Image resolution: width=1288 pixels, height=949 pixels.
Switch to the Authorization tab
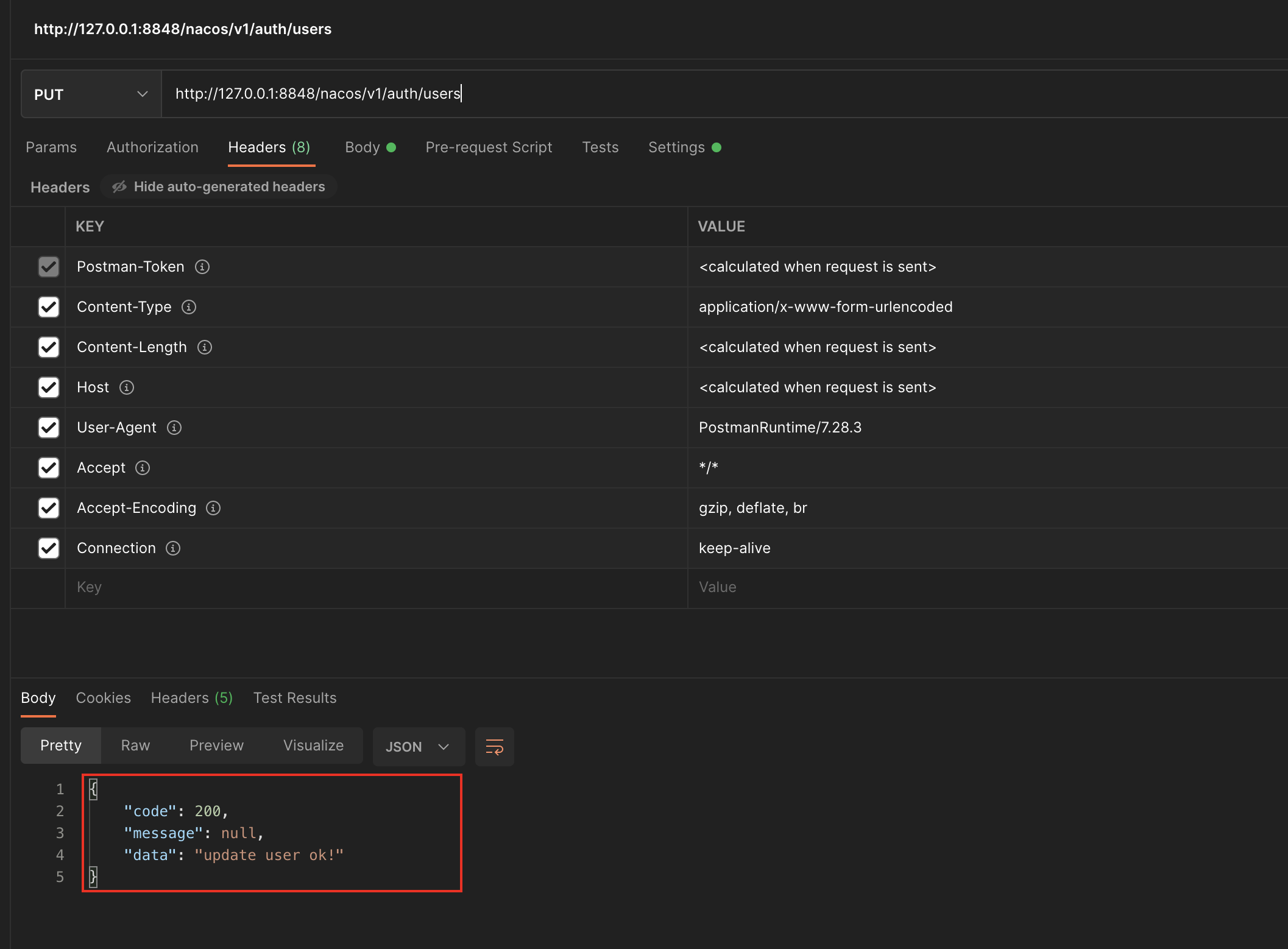(x=152, y=147)
